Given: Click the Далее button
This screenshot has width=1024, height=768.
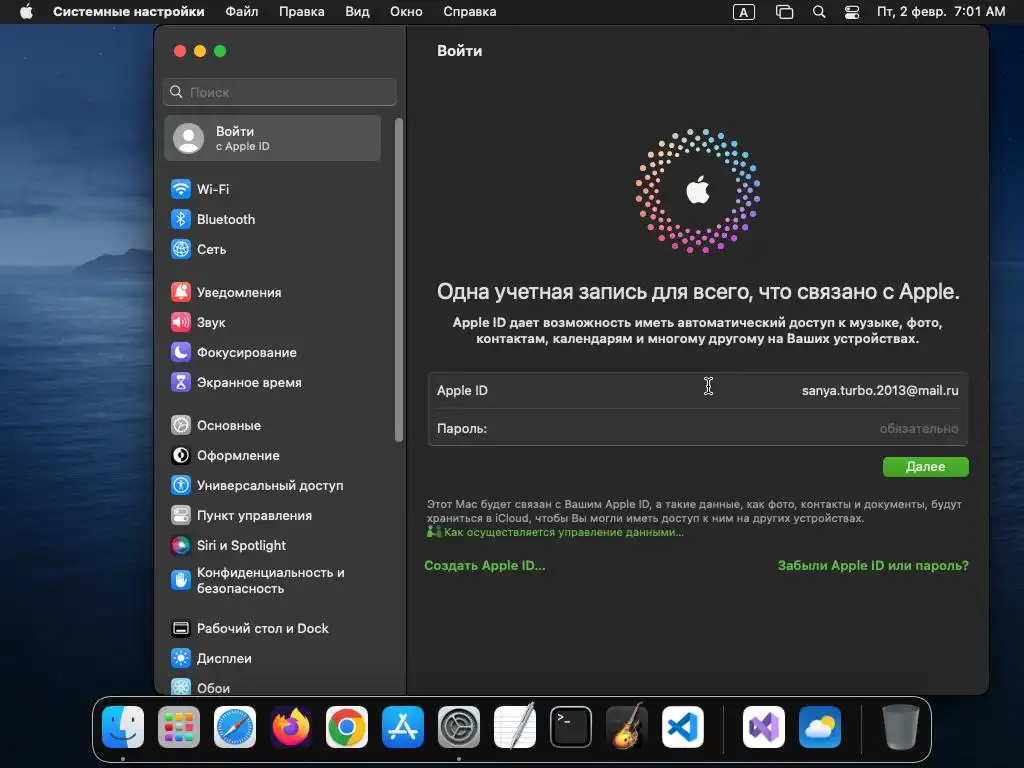Looking at the screenshot, I should (x=925, y=466).
